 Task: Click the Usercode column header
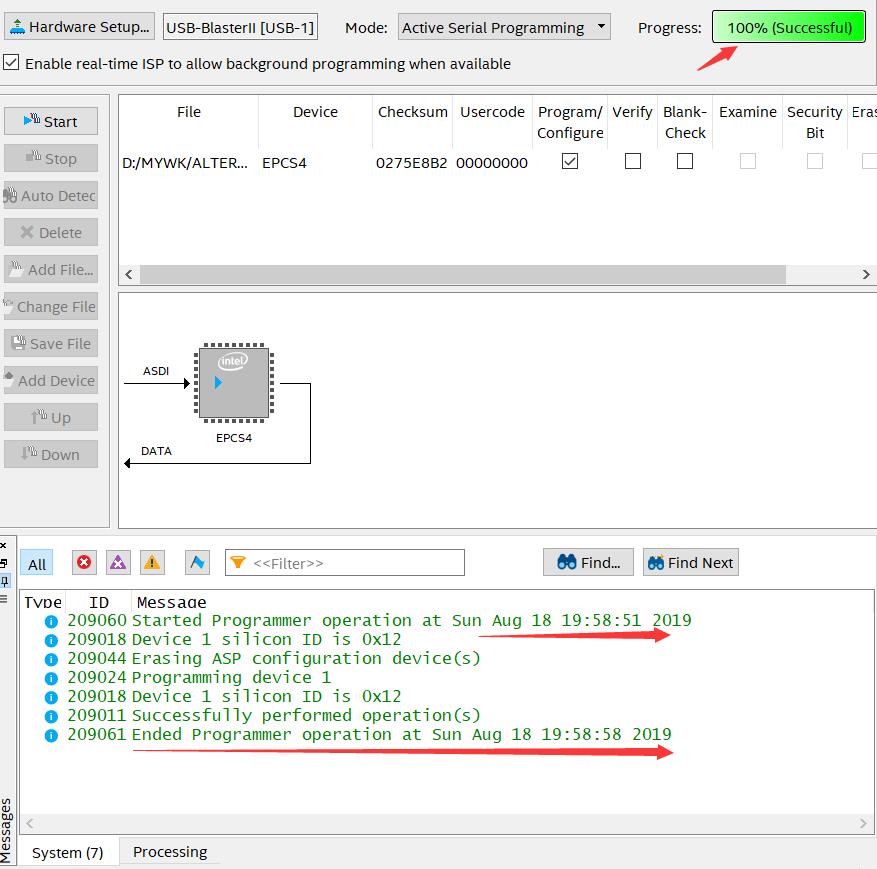(x=492, y=112)
